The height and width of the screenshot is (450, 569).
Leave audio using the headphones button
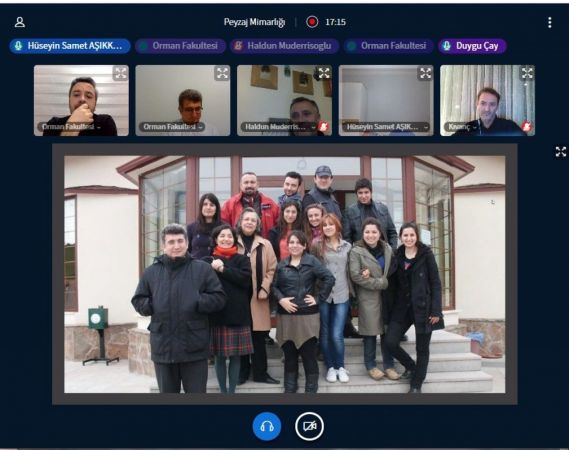(x=267, y=426)
